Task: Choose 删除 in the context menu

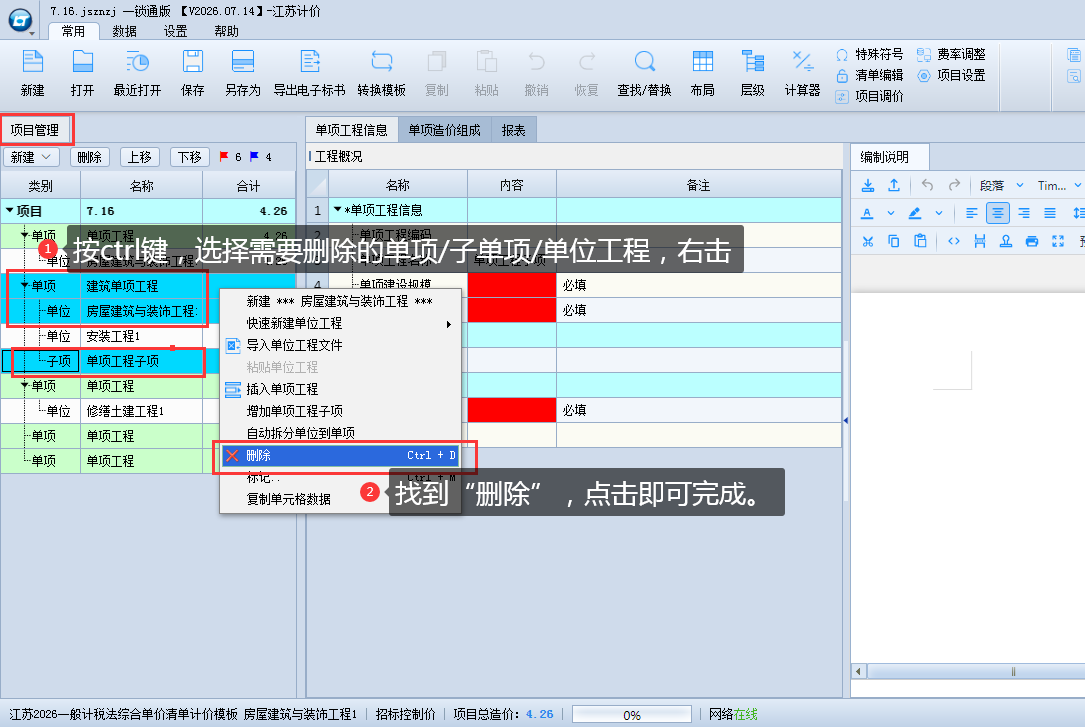Action: pos(340,455)
